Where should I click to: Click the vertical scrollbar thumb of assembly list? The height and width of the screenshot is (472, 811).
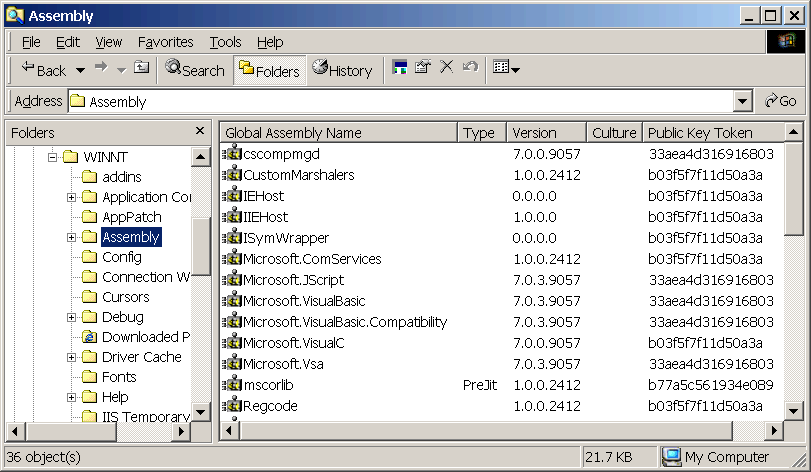click(793, 189)
